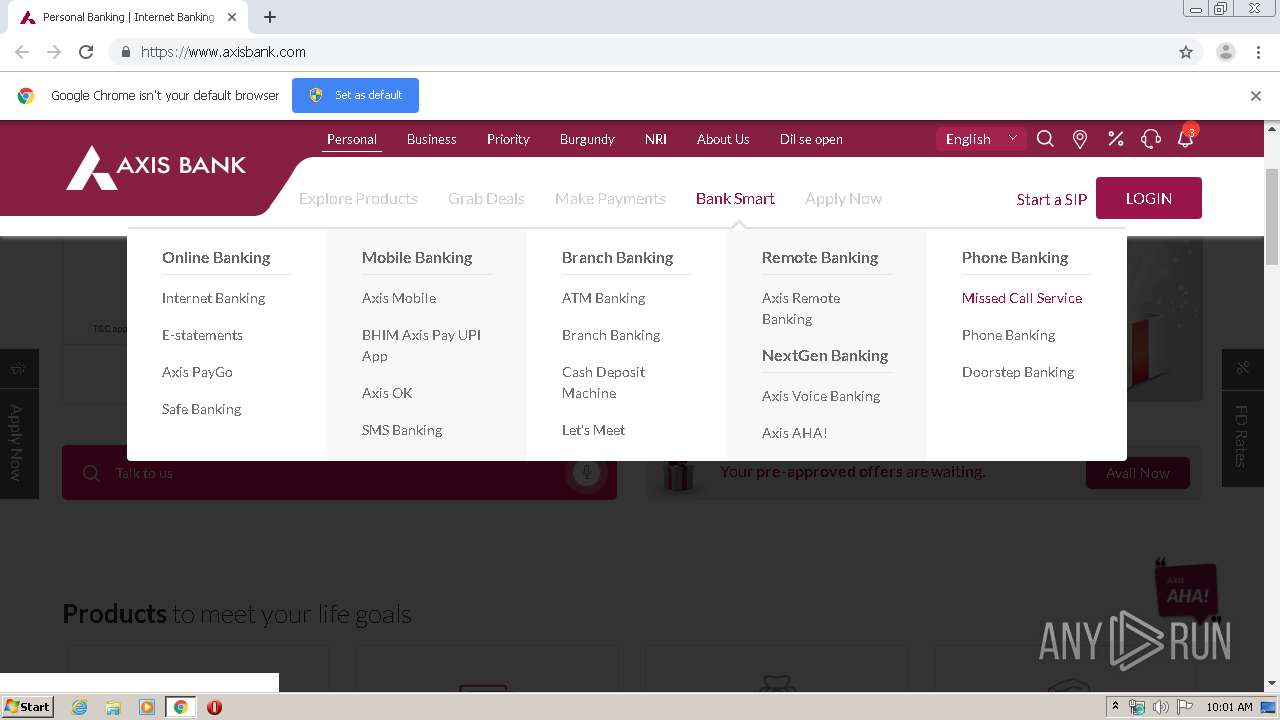Open Let's Meet link

tap(593, 430)
